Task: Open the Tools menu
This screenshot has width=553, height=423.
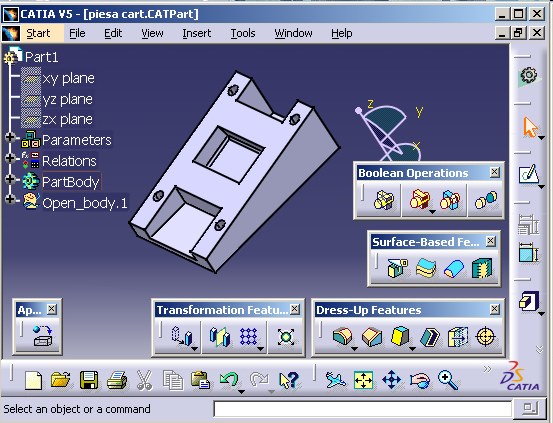Action: tap(243, 33)
